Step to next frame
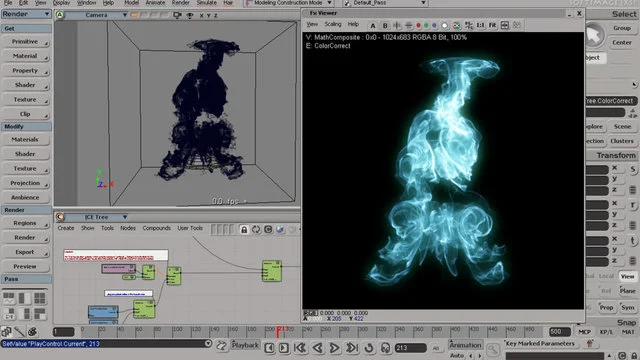This screenshot has height=360, width=640. click(284, 348)
